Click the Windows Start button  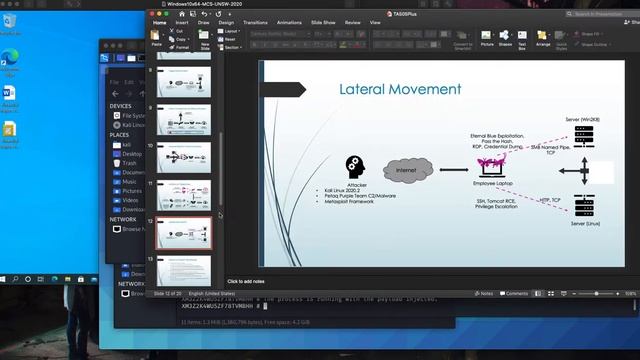tap(3, 279)
